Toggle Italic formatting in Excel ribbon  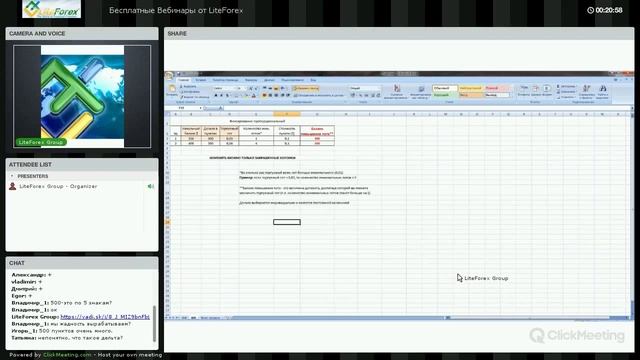pos(222,96)
